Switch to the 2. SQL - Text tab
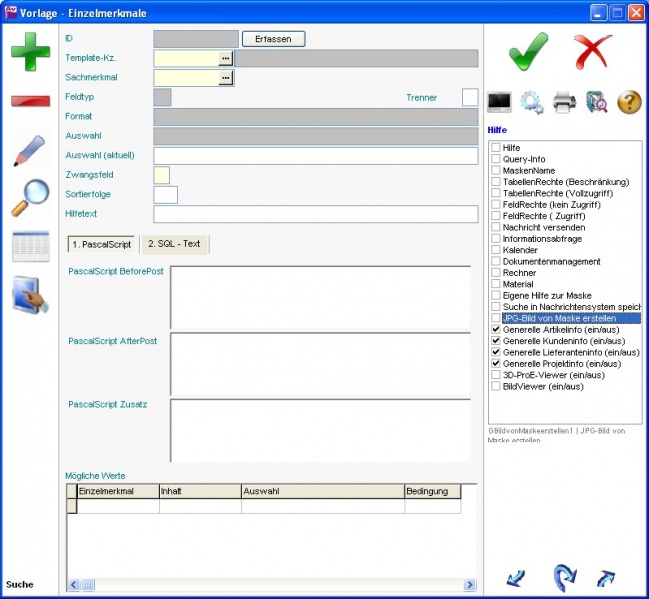 tap(174, 244)
